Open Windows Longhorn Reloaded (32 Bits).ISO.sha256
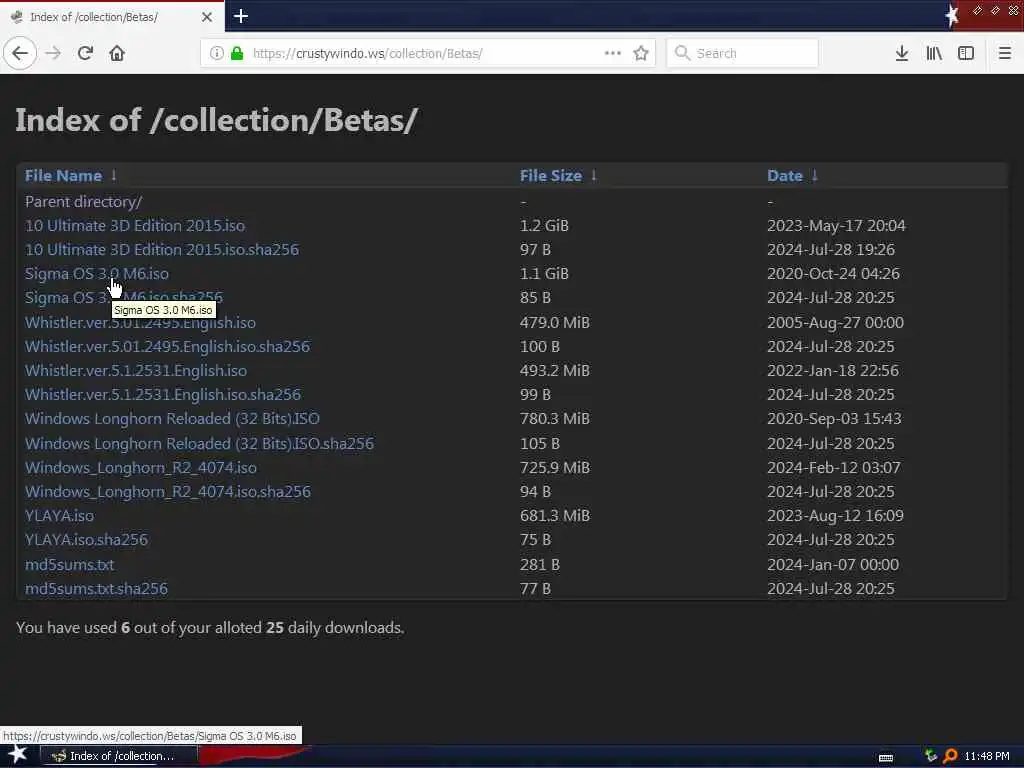 pyautogui.click(x=199, y=443)
